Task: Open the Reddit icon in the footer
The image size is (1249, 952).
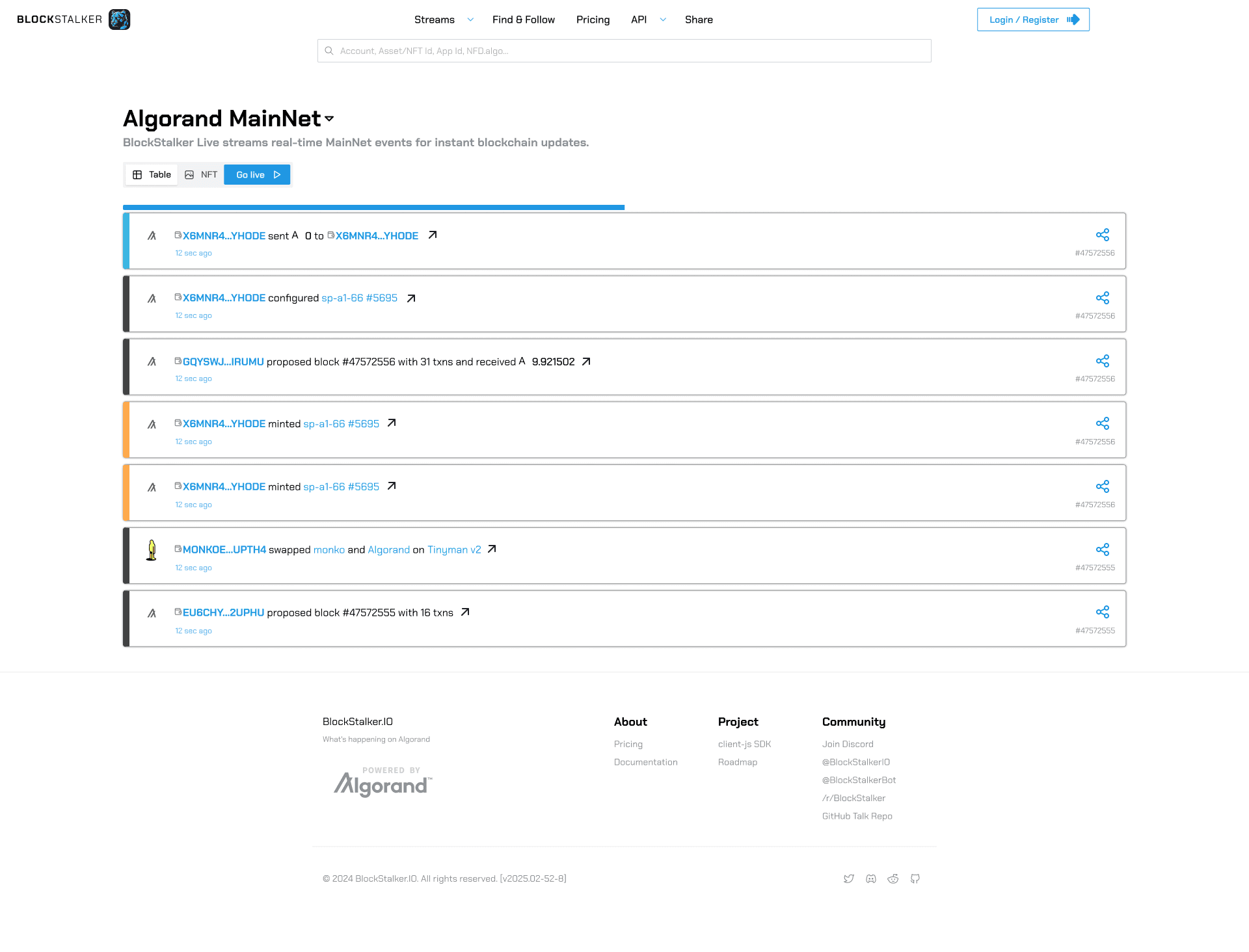Action: tap(893, 879)
